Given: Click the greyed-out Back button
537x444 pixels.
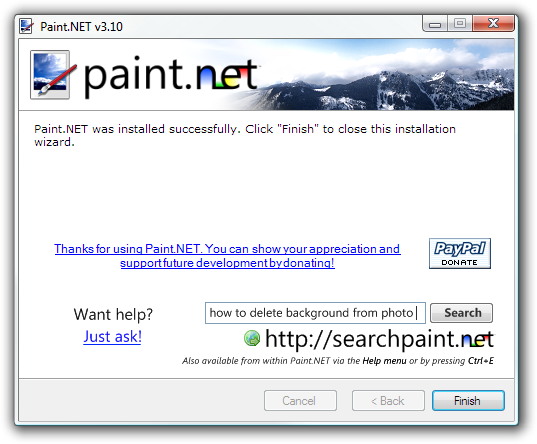Looking at the screenshot, I should click(x=388, y=400).
